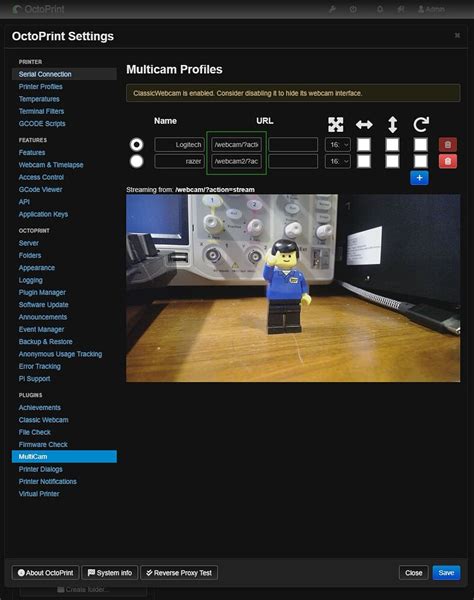
Task: Open Pi Support section
Action: [34, 378]
